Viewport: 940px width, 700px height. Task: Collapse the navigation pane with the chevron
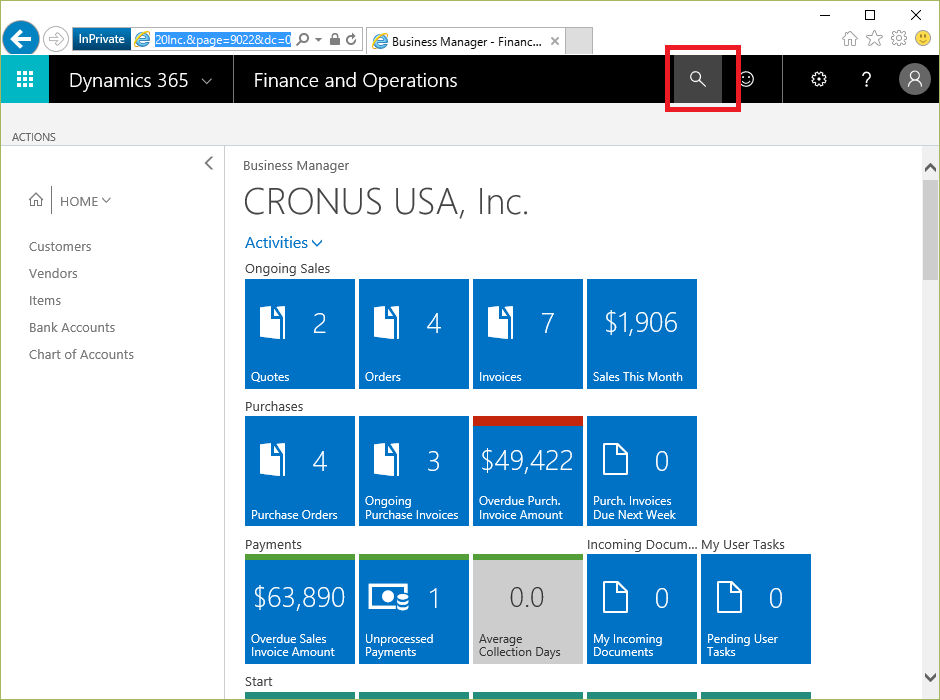[x=209, y=163]
